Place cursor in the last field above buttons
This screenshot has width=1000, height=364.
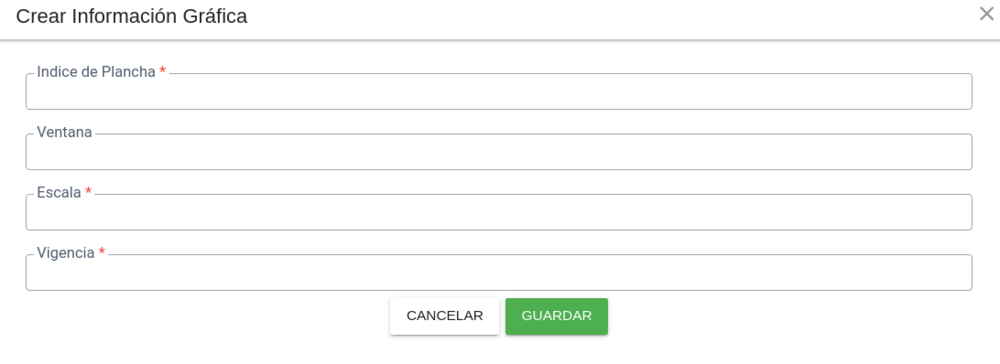pos(499,273)
